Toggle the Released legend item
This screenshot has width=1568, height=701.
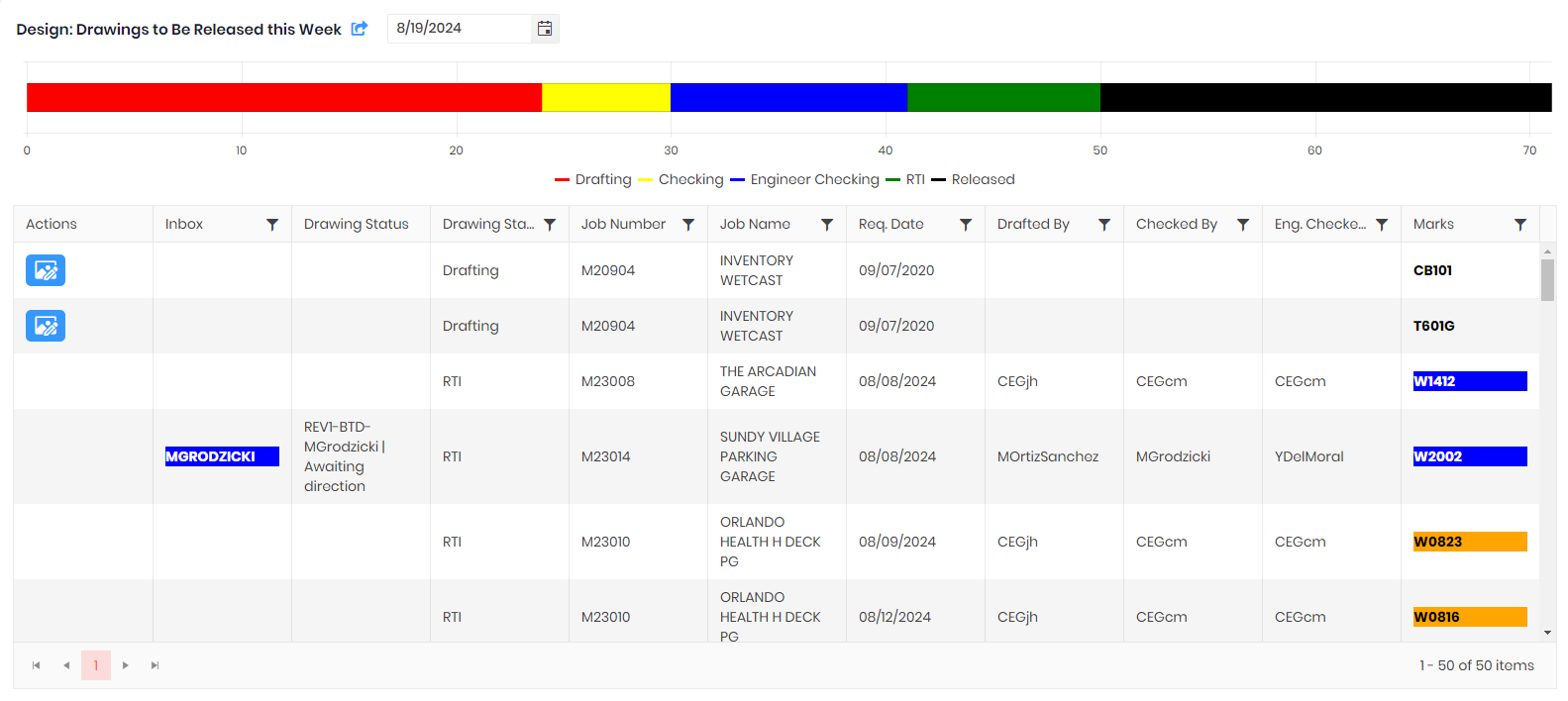click(x=973, y=179)
